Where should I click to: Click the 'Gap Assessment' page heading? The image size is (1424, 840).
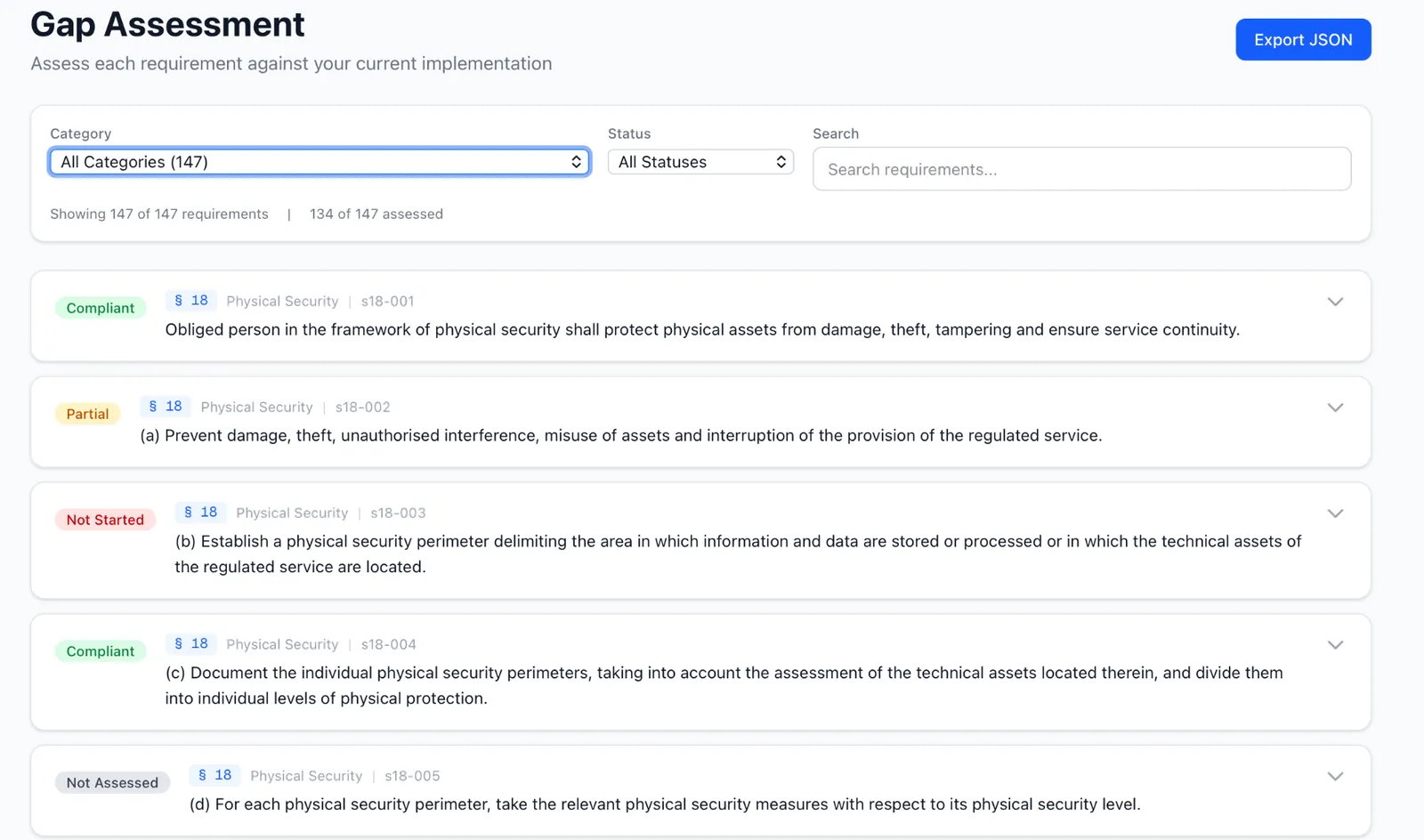167,24
